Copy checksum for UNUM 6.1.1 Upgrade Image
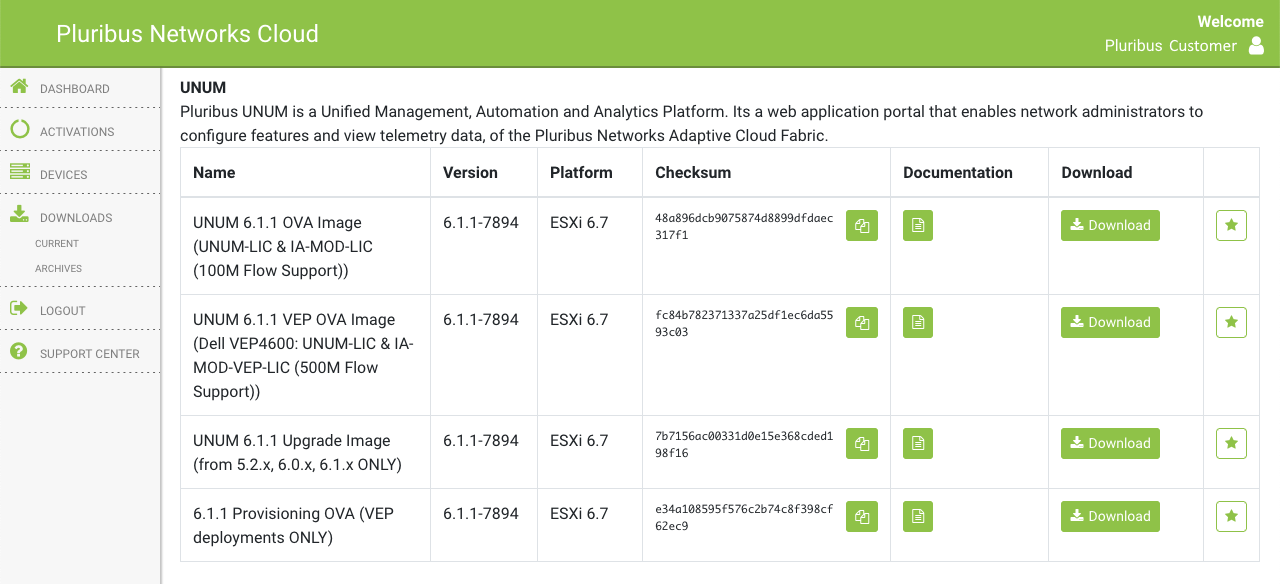Image resolution: width=1280 pixels, height=584 pixels. tap(862, 444)
